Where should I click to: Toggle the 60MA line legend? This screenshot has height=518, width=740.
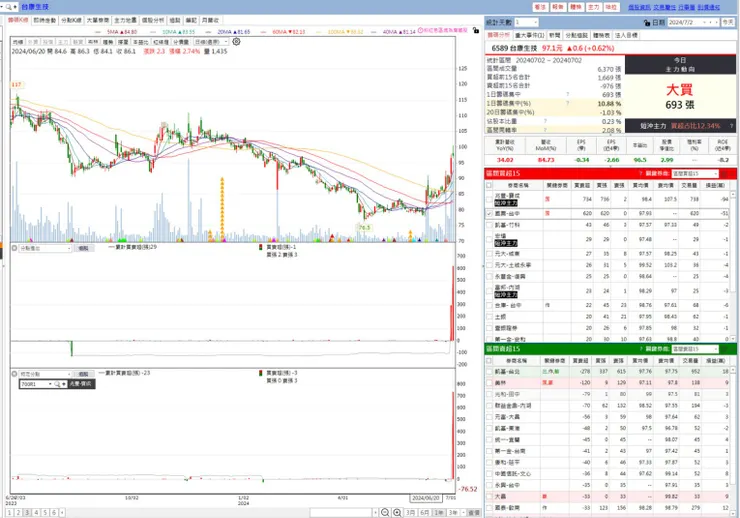(x=289, y=32)
